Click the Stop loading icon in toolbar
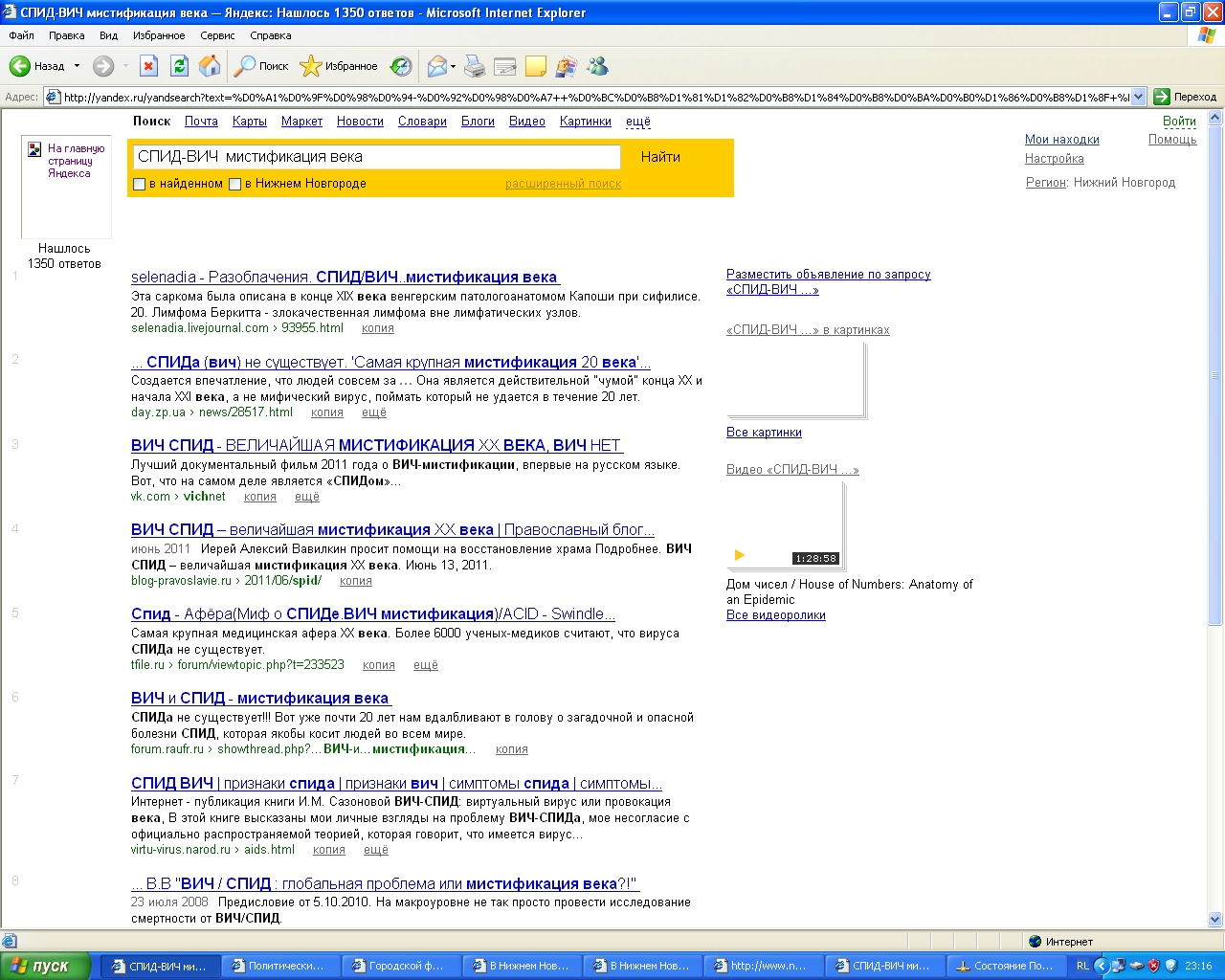 [148, 66]
